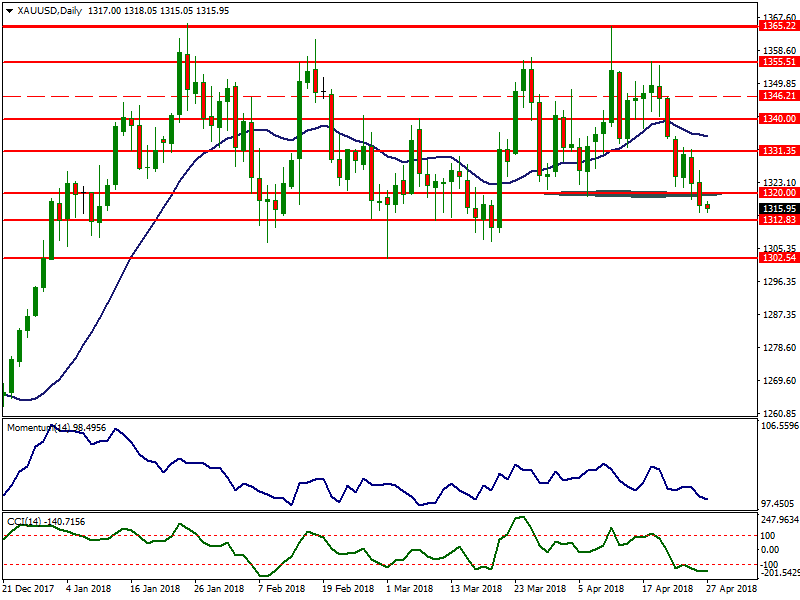Select the 1312.83 support level label
Image resolution: width=800 pixels, height=600 pixels.
click(x=778, y=220)
